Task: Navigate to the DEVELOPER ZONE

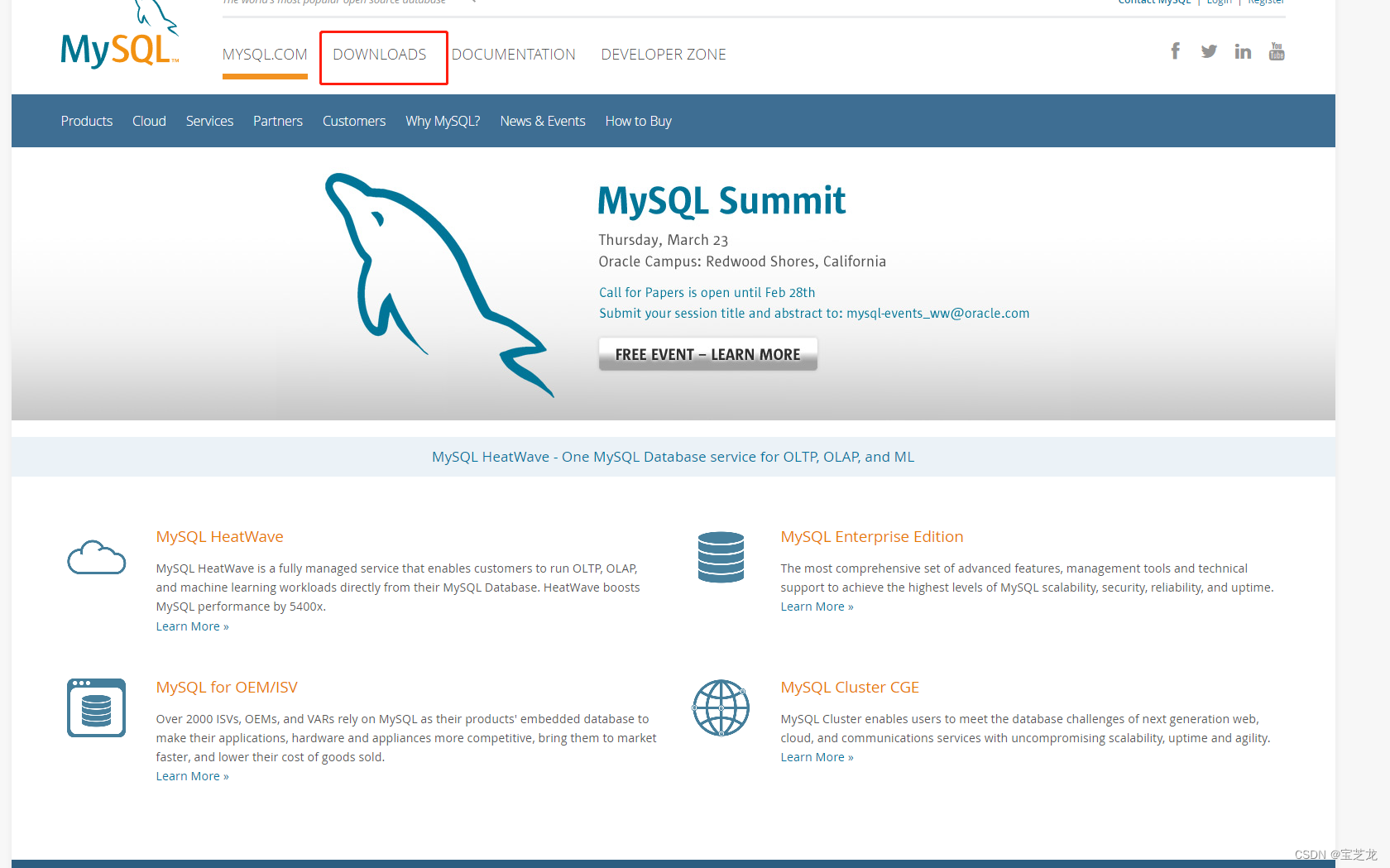Action: coord(663,54)
